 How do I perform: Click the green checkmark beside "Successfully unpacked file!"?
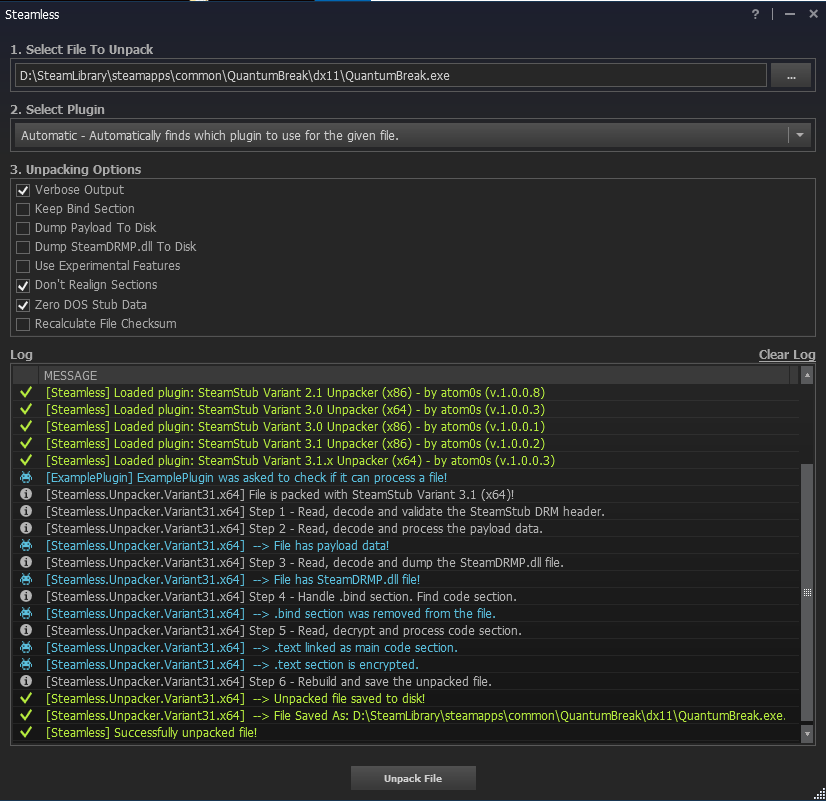point(25,732)
